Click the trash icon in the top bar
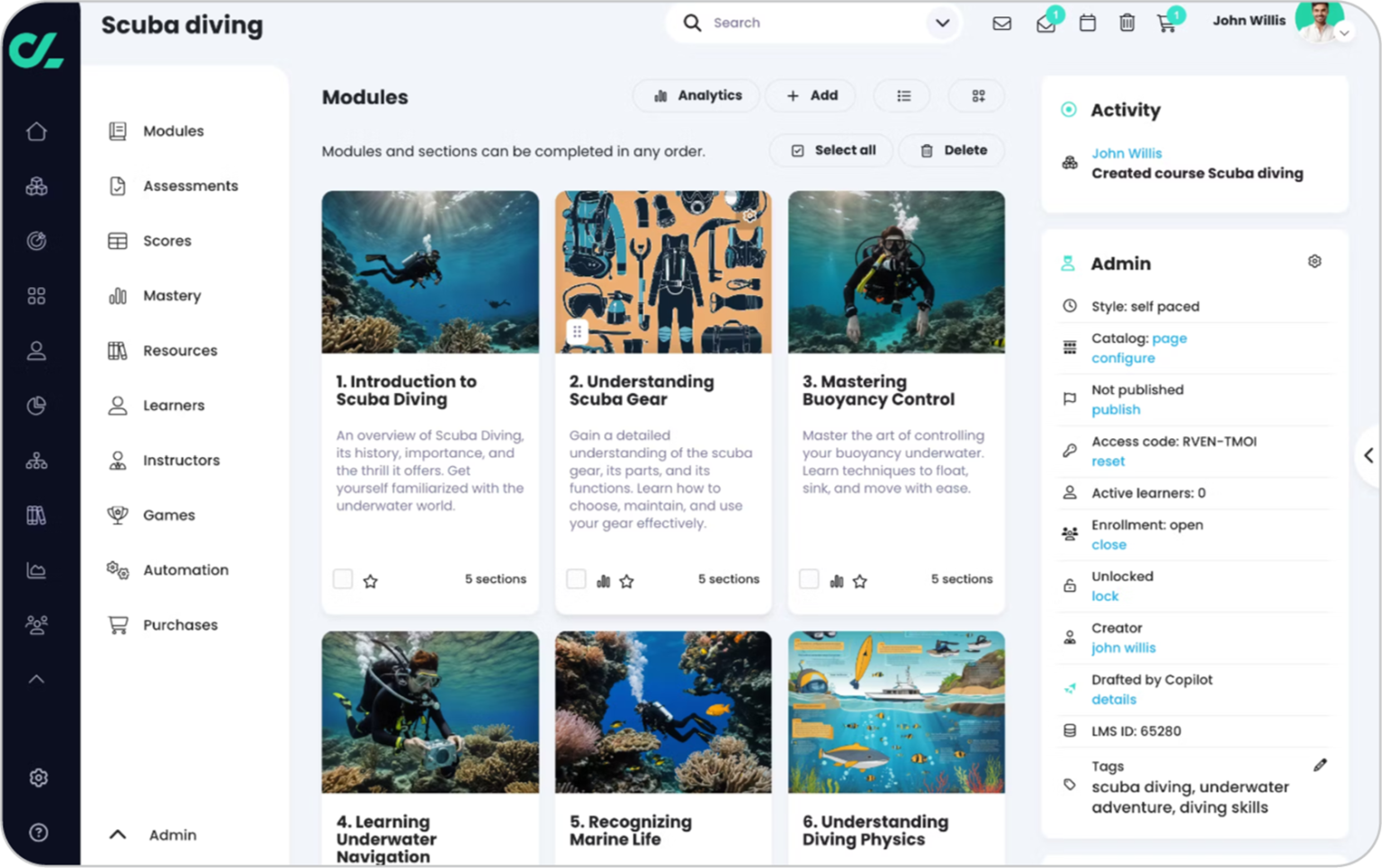The height and width of the screenshot is (868, 1382). (1126, 23)
